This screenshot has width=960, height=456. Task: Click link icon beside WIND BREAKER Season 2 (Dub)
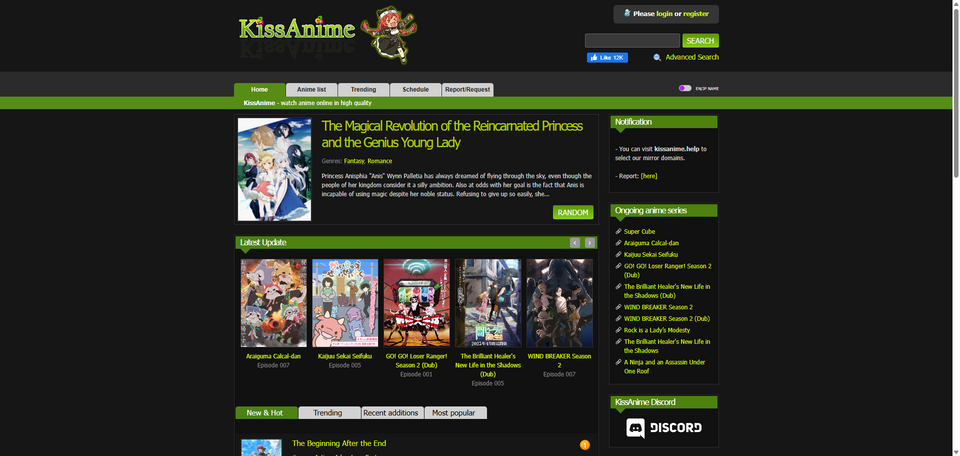(x=618, y=319)
